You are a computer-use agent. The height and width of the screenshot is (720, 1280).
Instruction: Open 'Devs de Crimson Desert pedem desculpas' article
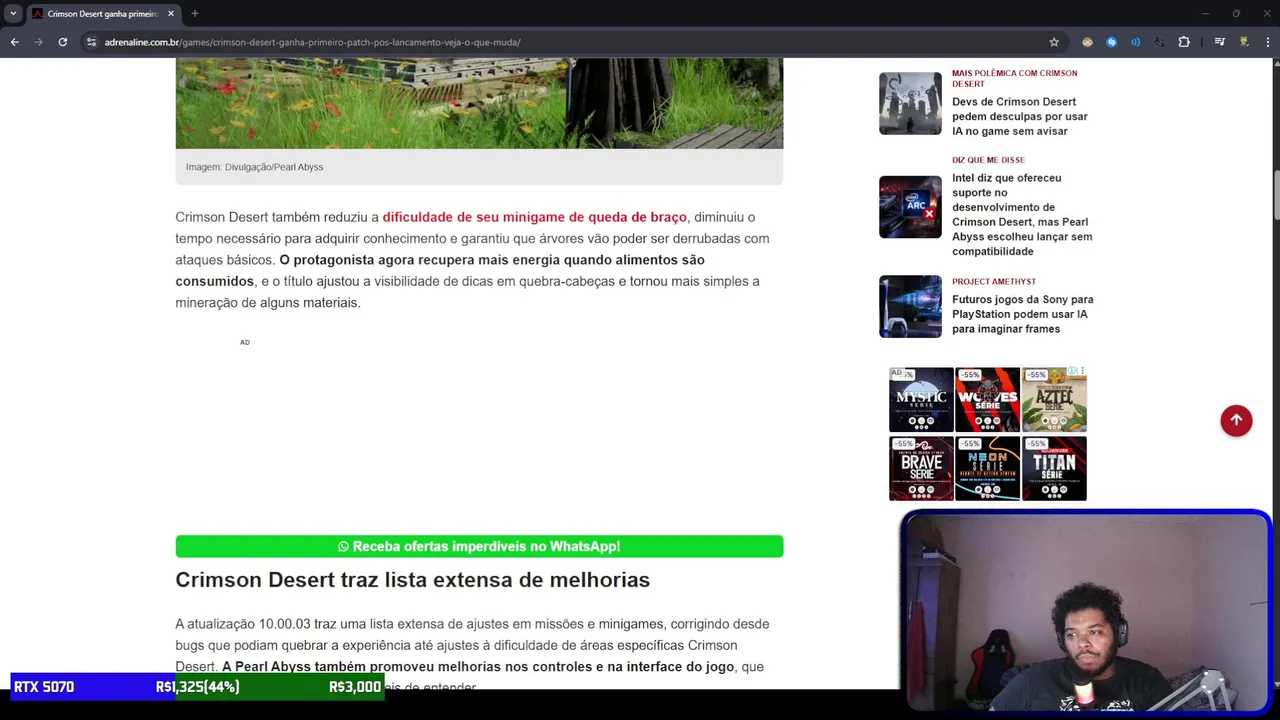tap(1019, 116)
